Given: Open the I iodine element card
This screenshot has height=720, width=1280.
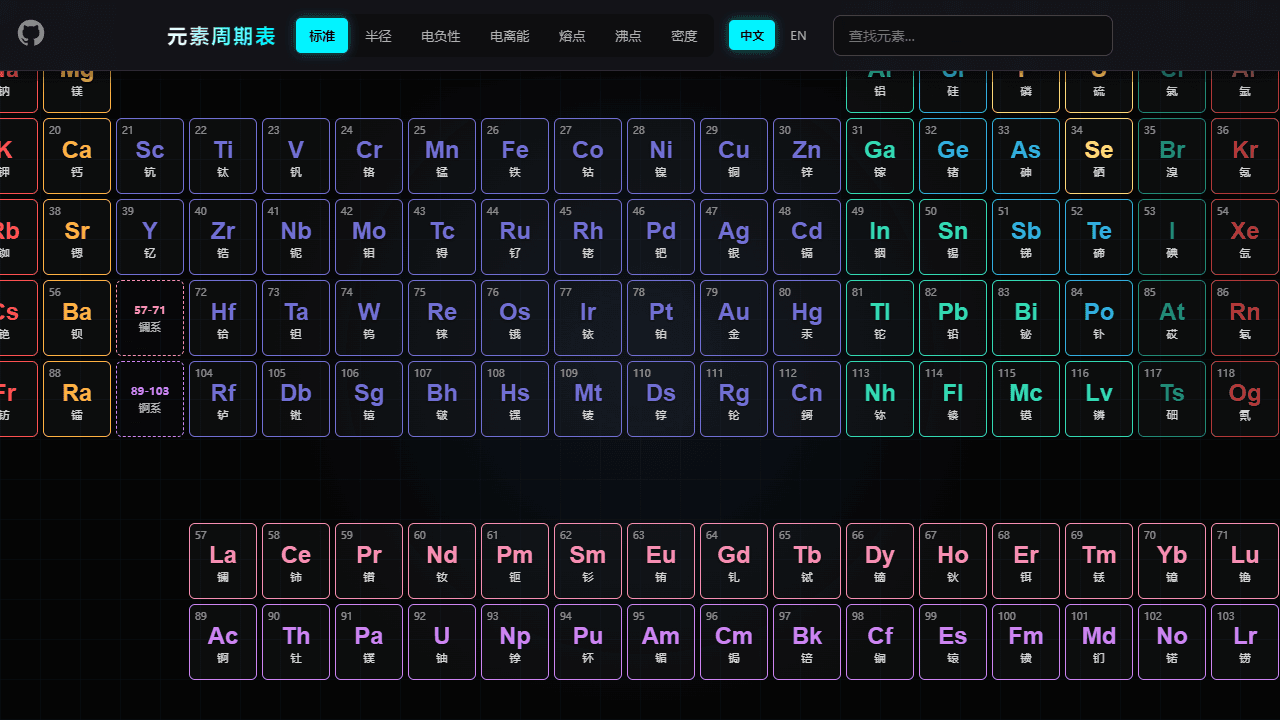Looking at the screenshot, I should tap(1172, 237).
